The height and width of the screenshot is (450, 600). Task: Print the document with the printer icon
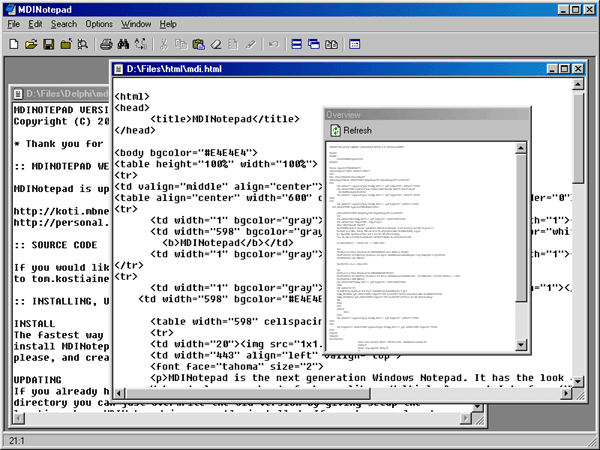(x=106, y=44)
